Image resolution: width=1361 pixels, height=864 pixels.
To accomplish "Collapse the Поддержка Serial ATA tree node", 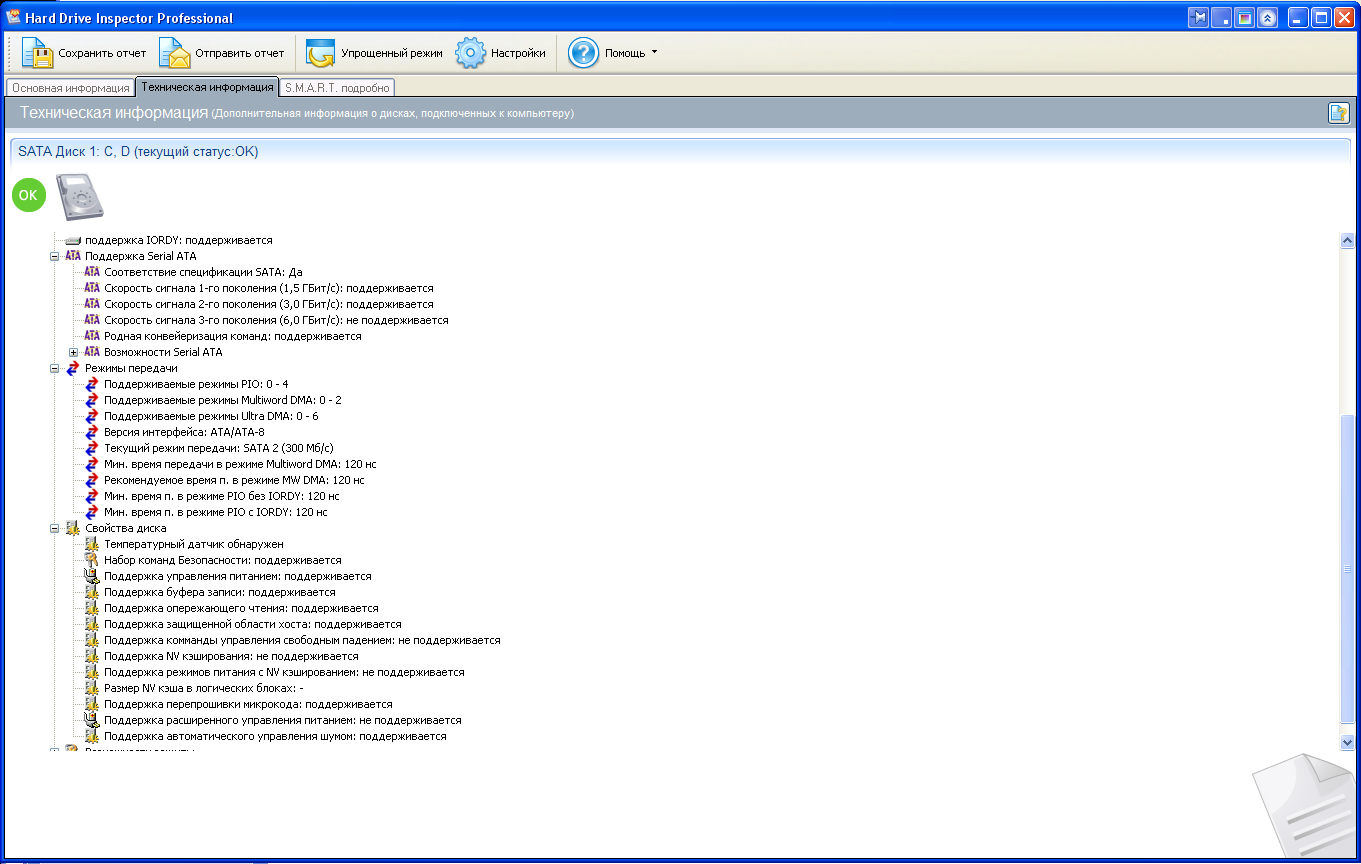I will [55, 256].
